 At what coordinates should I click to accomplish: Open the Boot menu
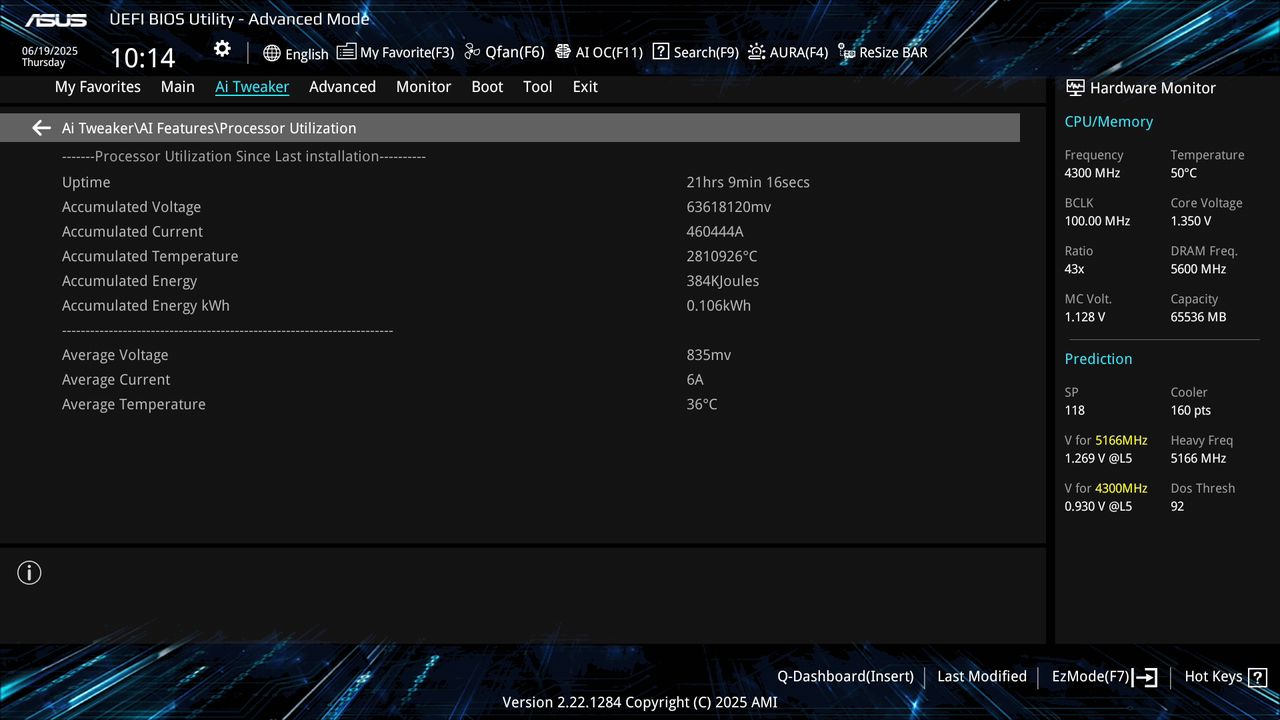(487, 87)
